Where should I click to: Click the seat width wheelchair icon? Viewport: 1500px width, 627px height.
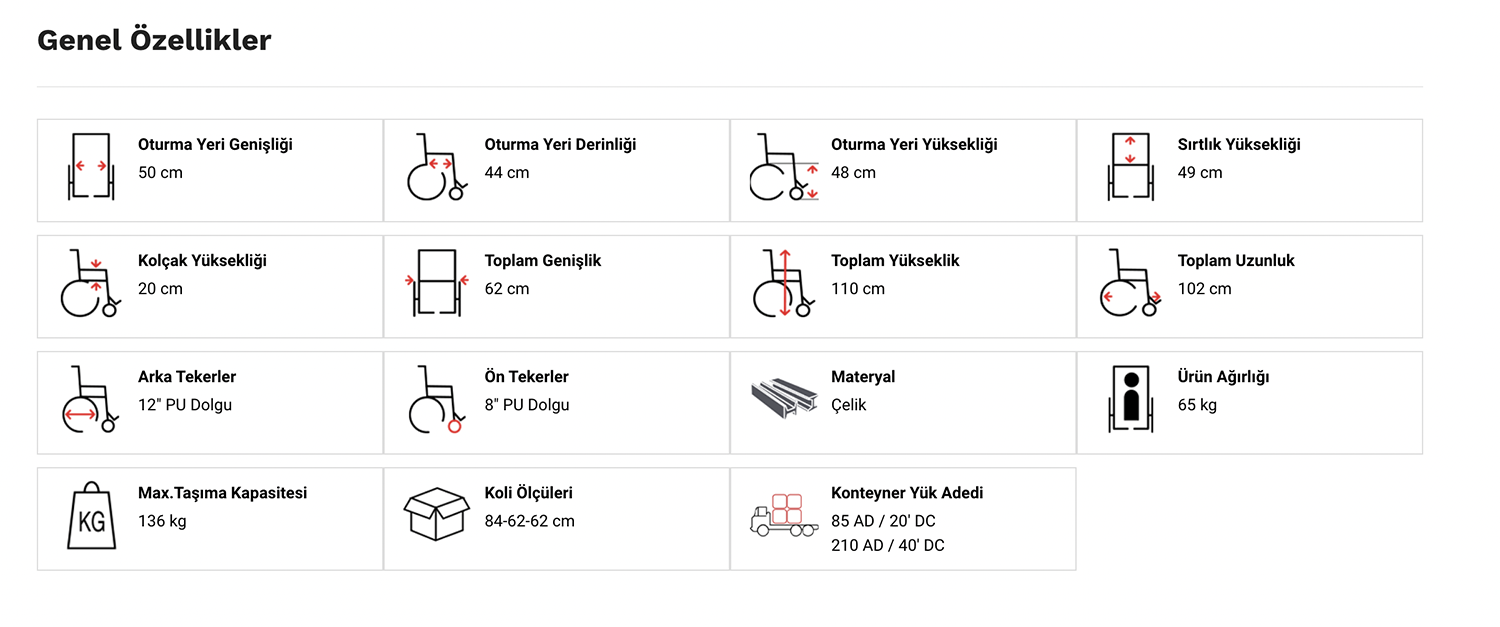(91, 166)
